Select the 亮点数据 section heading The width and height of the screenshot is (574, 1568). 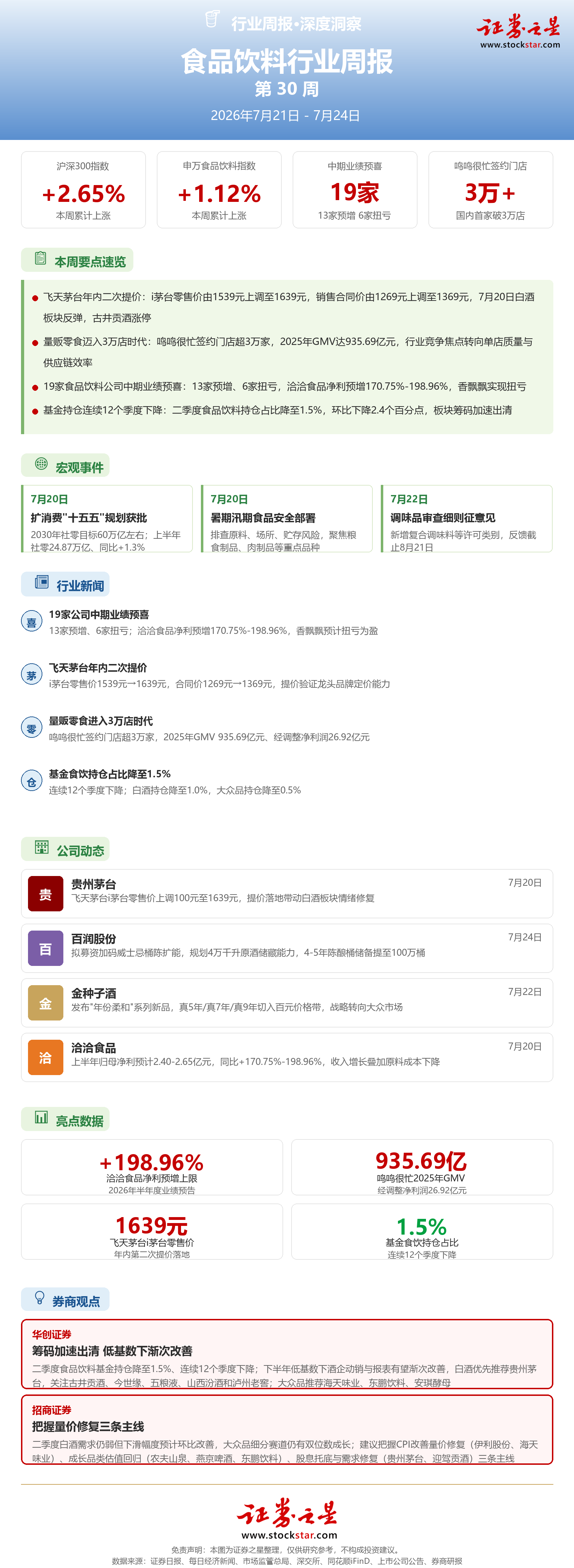click(x=80, y=1121)
